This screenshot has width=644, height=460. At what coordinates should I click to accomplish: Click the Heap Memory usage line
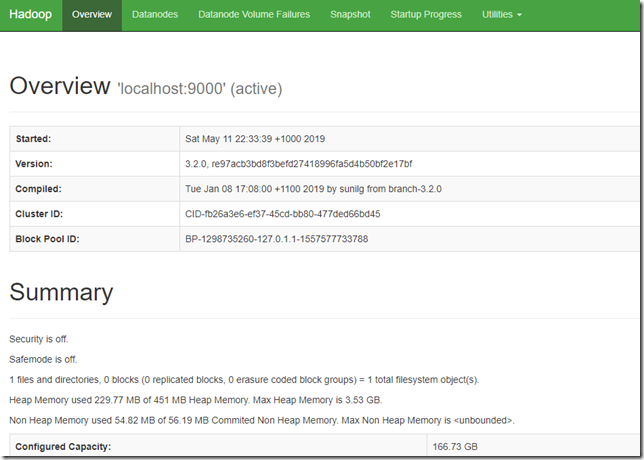tap(196, 400)
